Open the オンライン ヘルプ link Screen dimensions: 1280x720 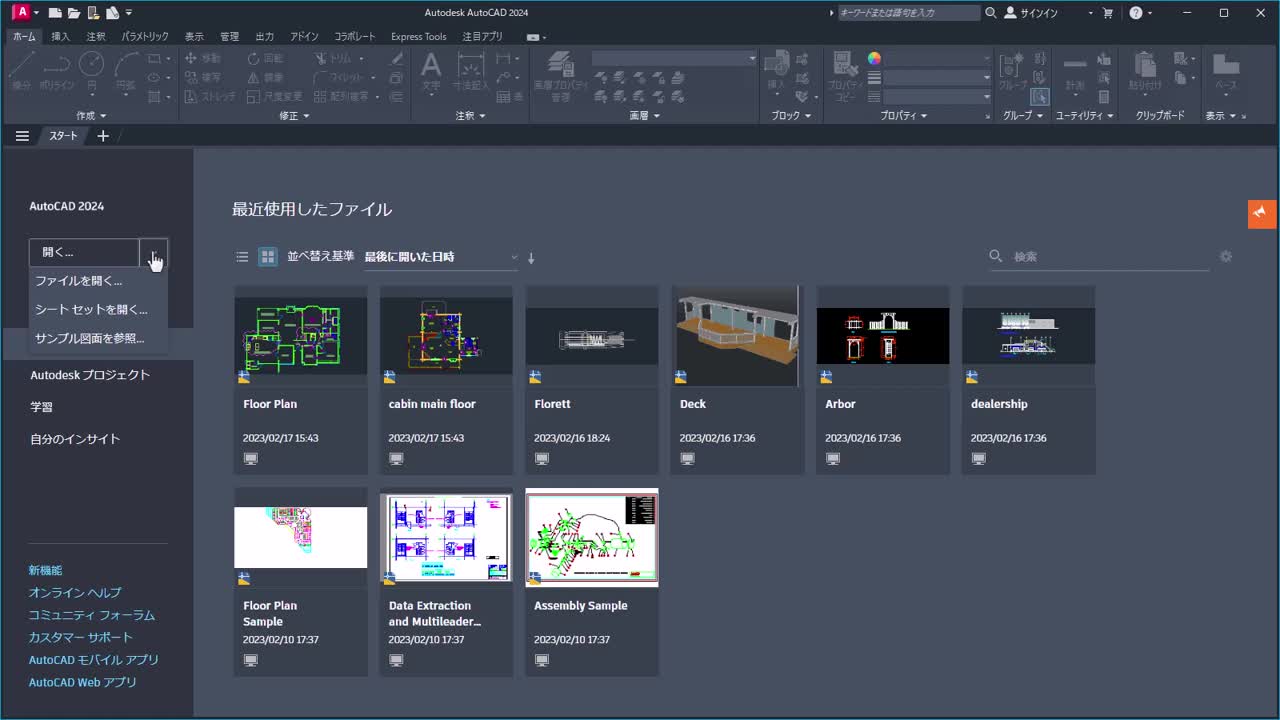[x=75, y=592]
